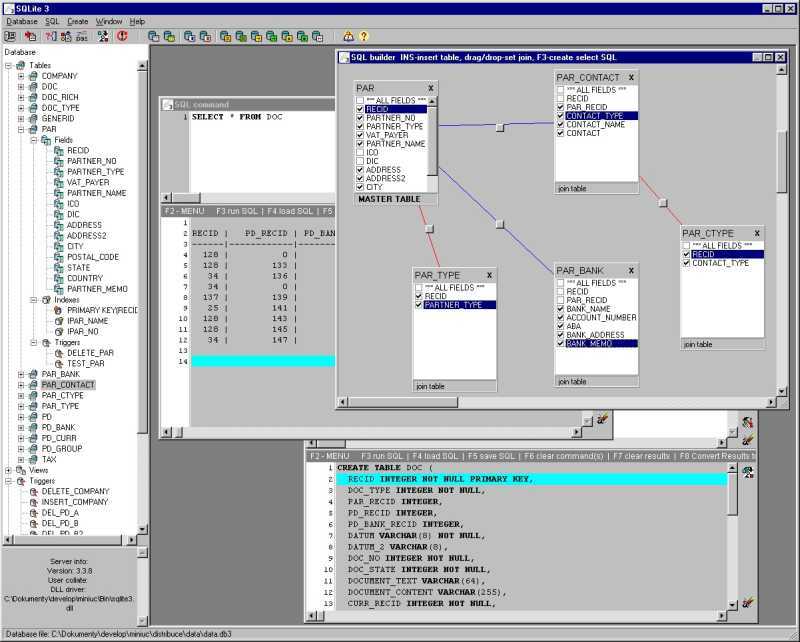Uncheck CONTACT_NAME in PAR_CONTACT box

[x=560, y=125]
